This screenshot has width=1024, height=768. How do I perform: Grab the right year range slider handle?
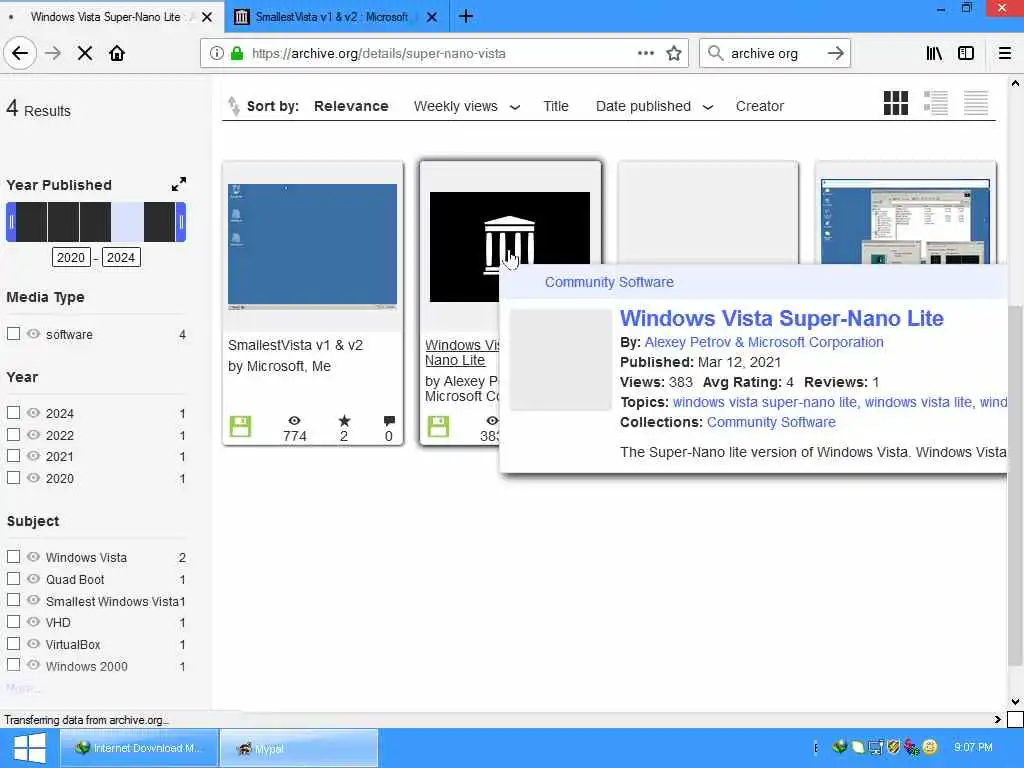pyautogui.click(x=181, y=222)
